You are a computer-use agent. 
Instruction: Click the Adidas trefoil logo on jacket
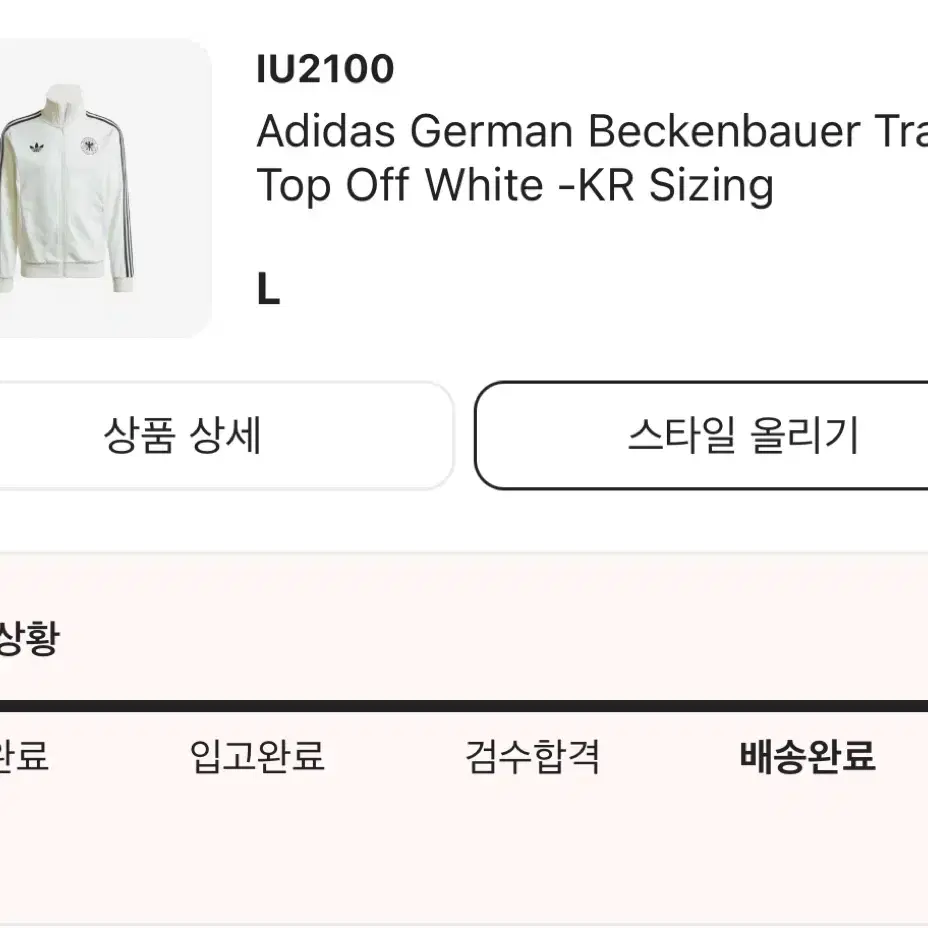click(x=37, y=147)
